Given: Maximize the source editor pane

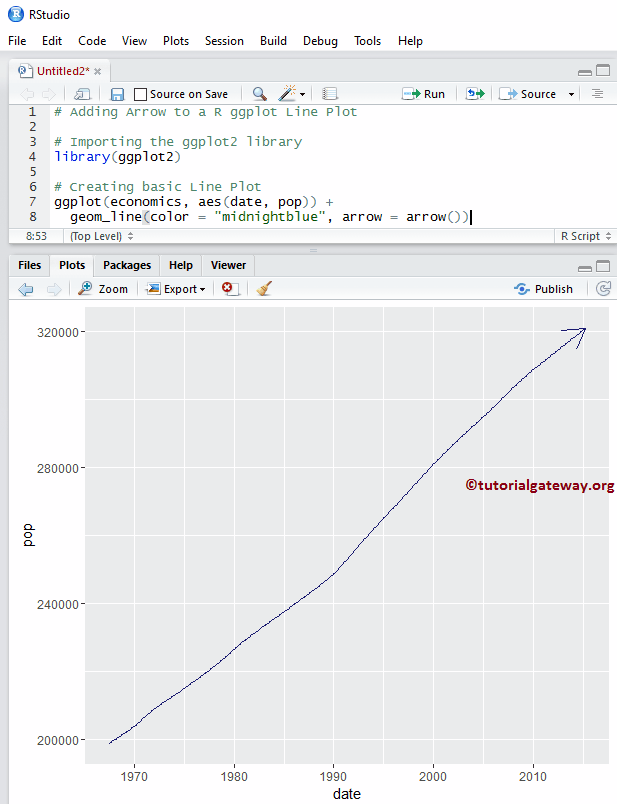Looking at the screenshot, I should (x=603, y=70).
